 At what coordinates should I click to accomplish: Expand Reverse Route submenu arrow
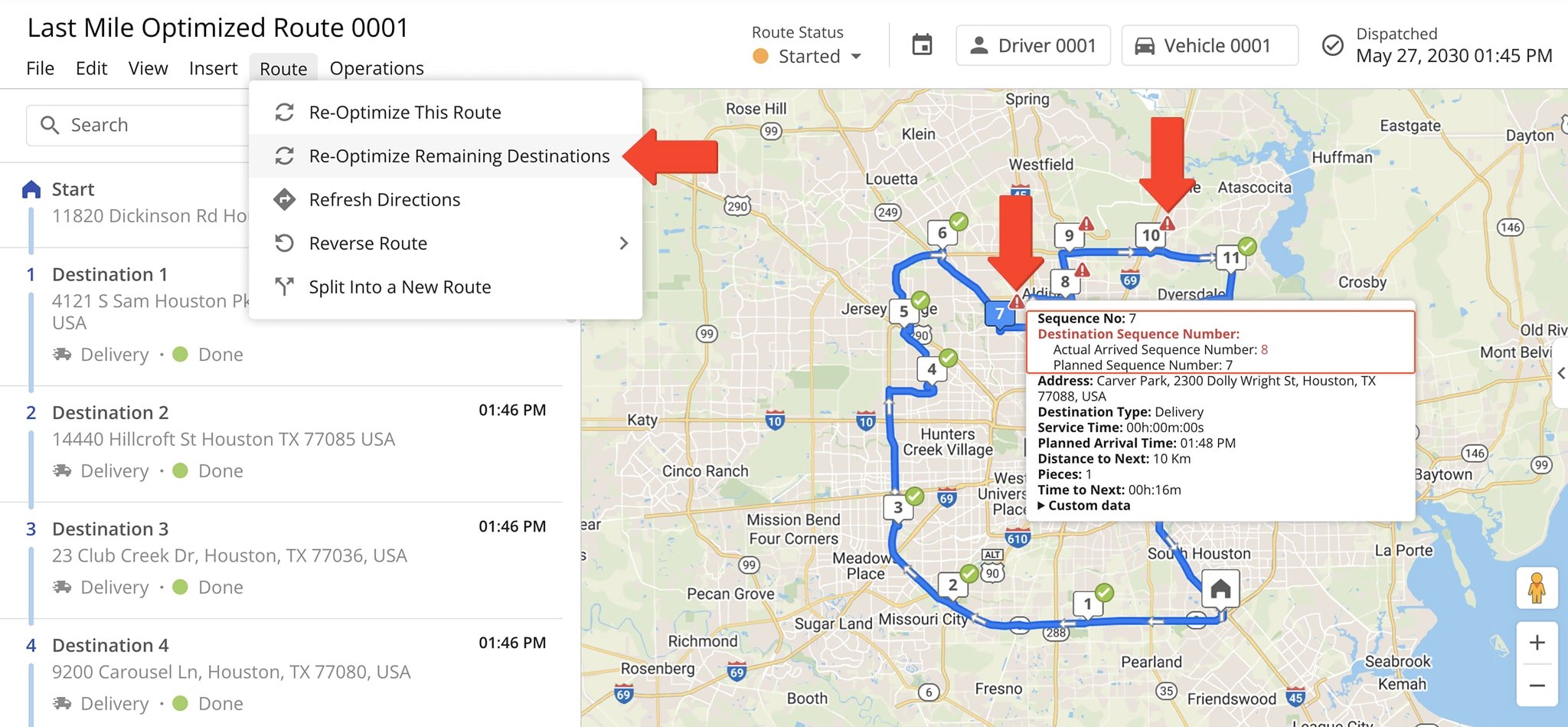(x=623, y=244)
